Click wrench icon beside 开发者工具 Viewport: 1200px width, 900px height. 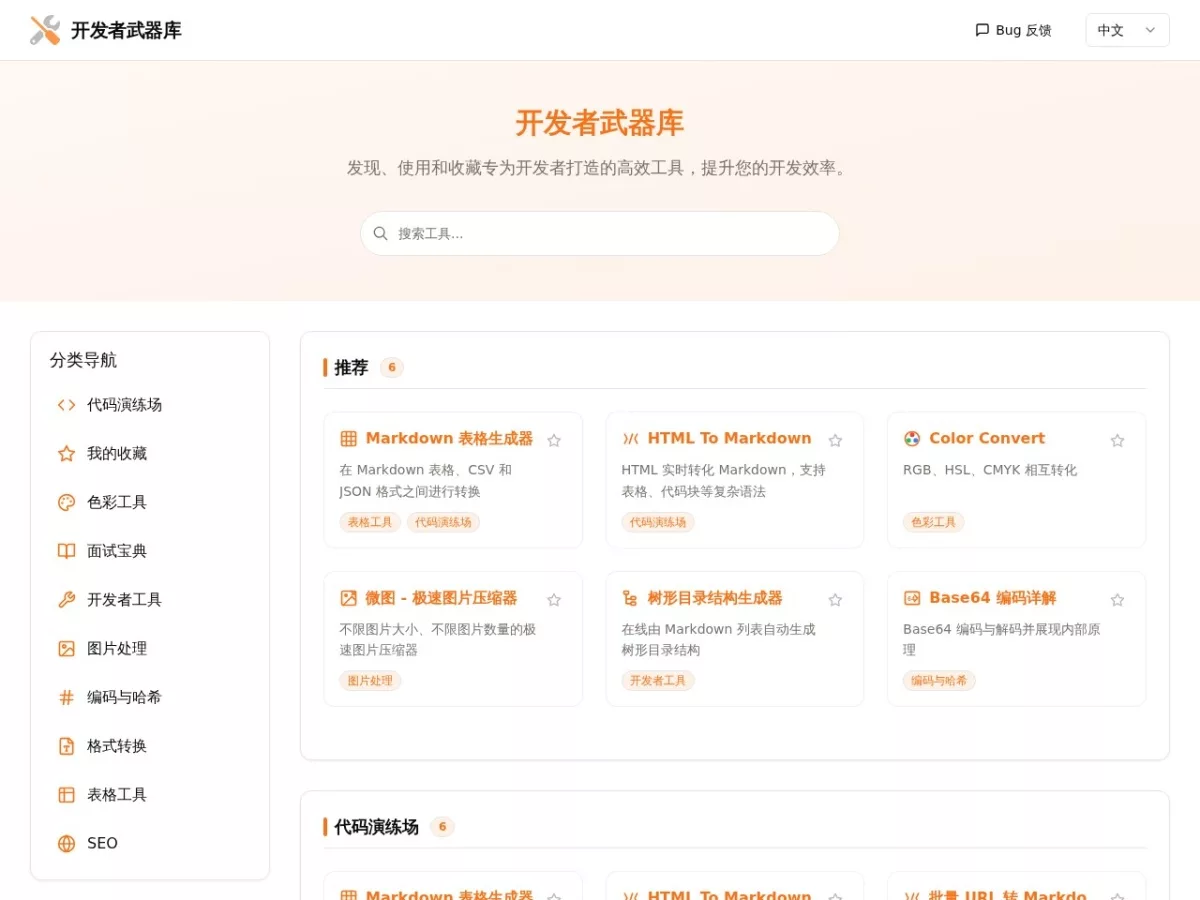67,600
